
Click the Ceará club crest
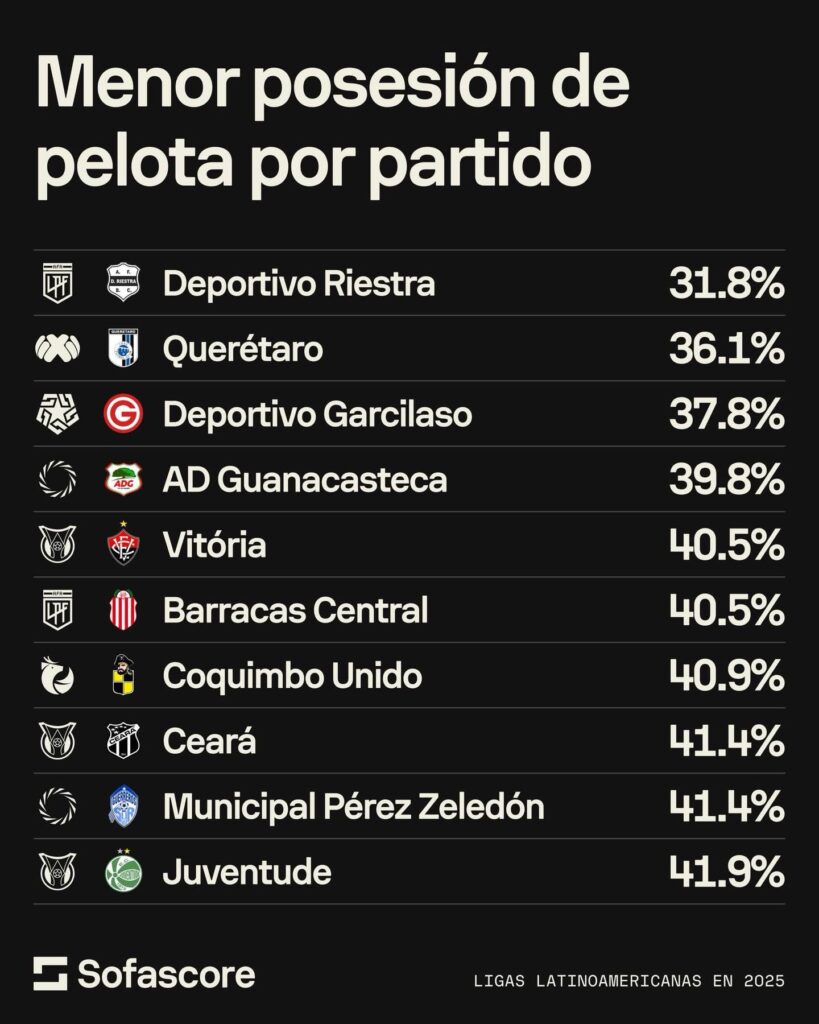click(x=123, y=741)
